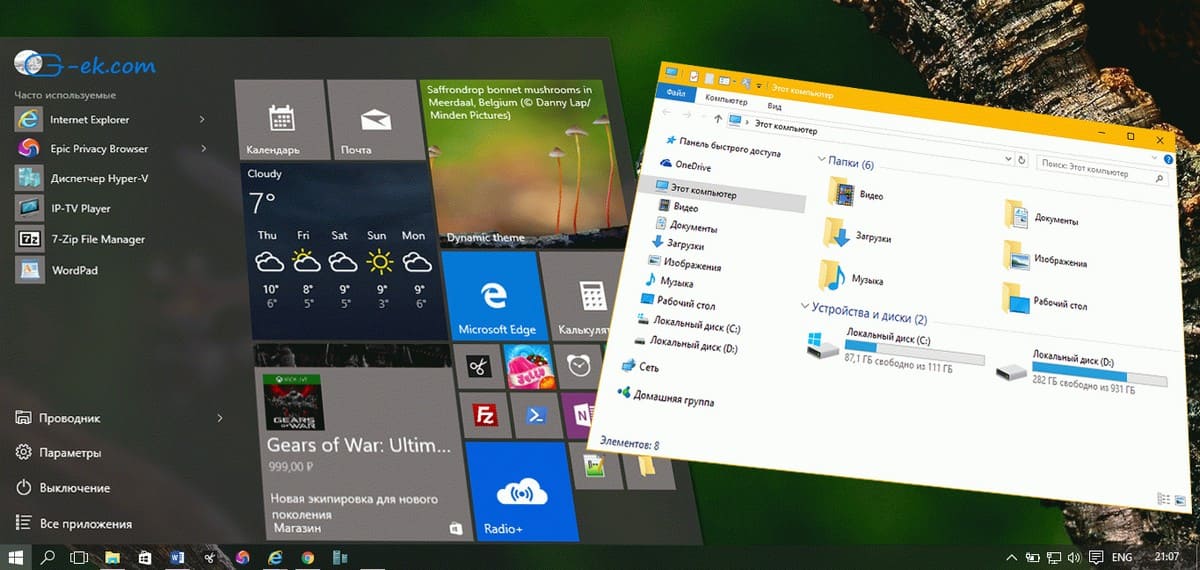Start IP-TV Player from the frequently used list
This screenshot has height=570, width=1200.
[x=62, y=208]
